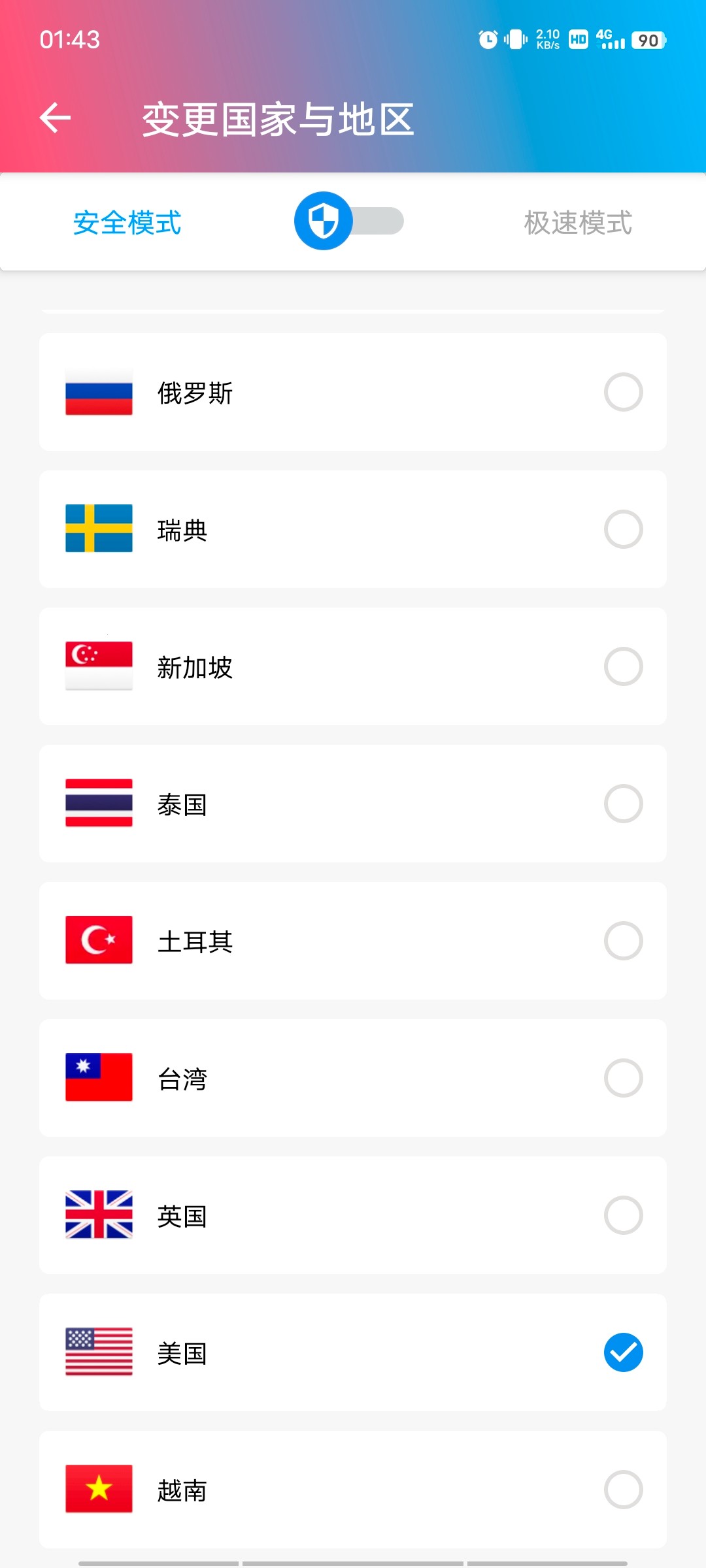
Task: Choose 土耳其 from the country list
Action: coord(195,941)
